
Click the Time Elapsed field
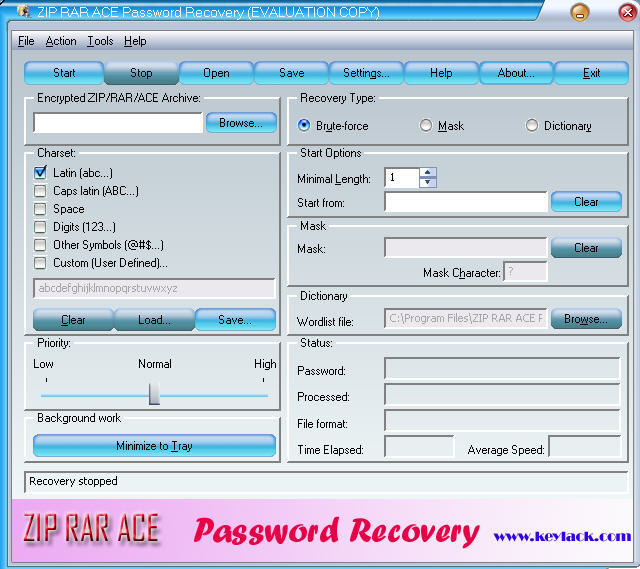coord(419,447)
